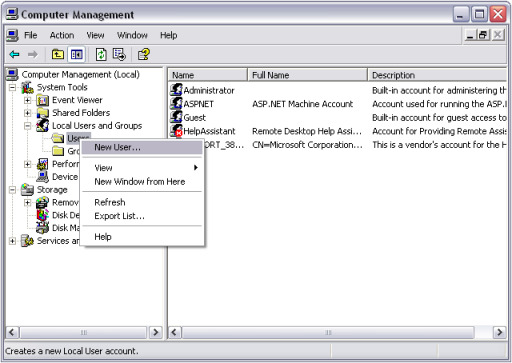The height and width of the screenshot is (363, 512).
Task: Select the Guest user account
Action: [195, 118]
